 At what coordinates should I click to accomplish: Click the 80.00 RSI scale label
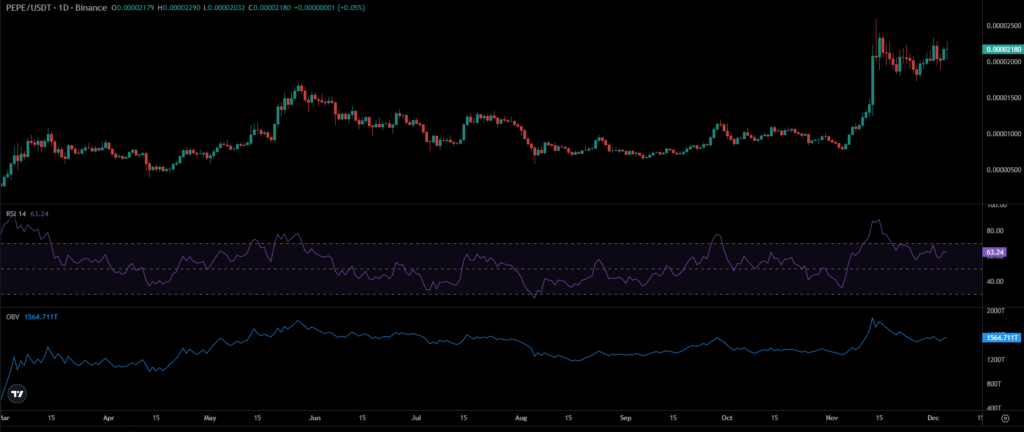pyautogui.click(x=995, y=230)
